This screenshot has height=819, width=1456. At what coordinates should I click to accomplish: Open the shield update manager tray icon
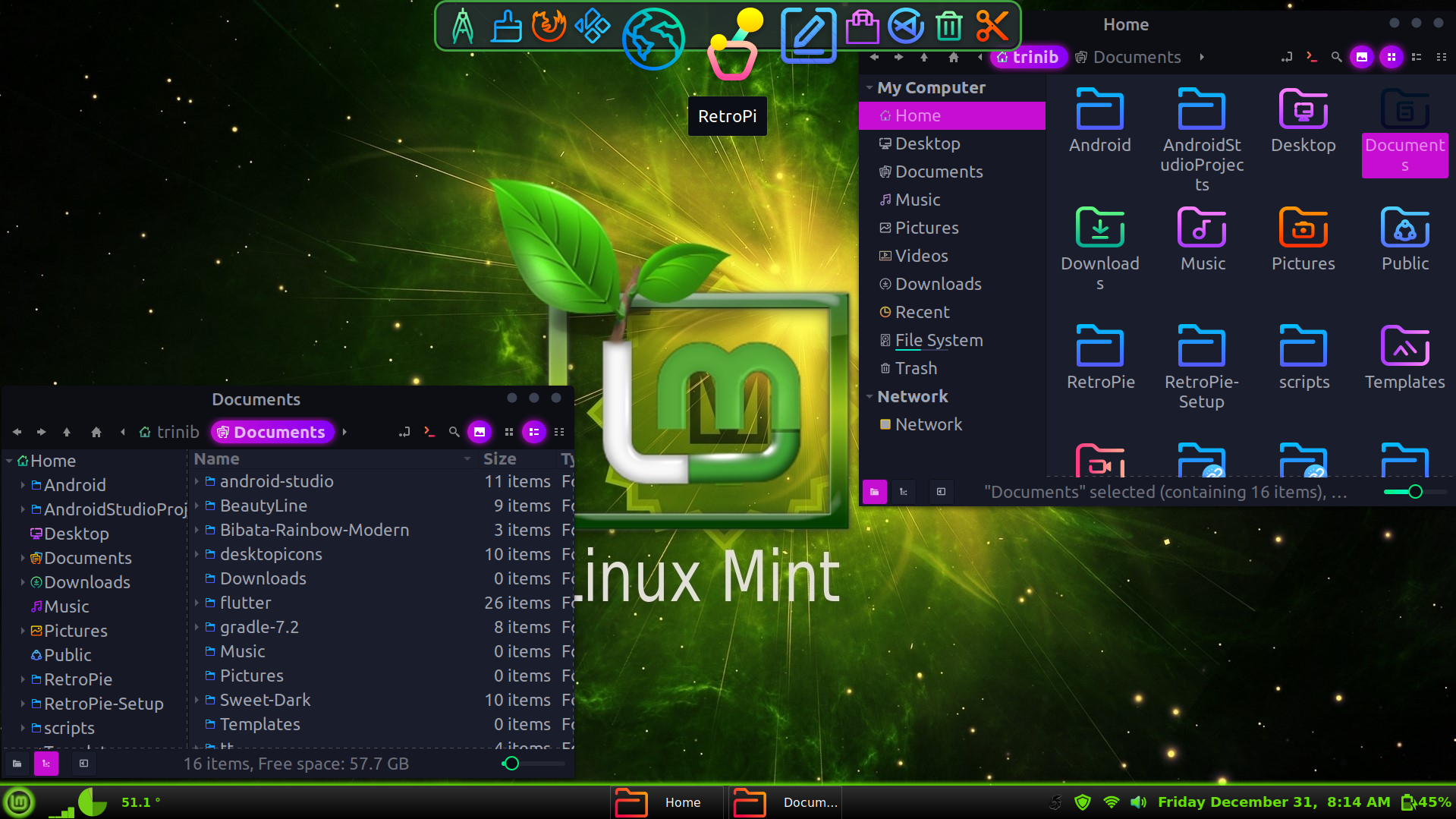point(1083,802)
